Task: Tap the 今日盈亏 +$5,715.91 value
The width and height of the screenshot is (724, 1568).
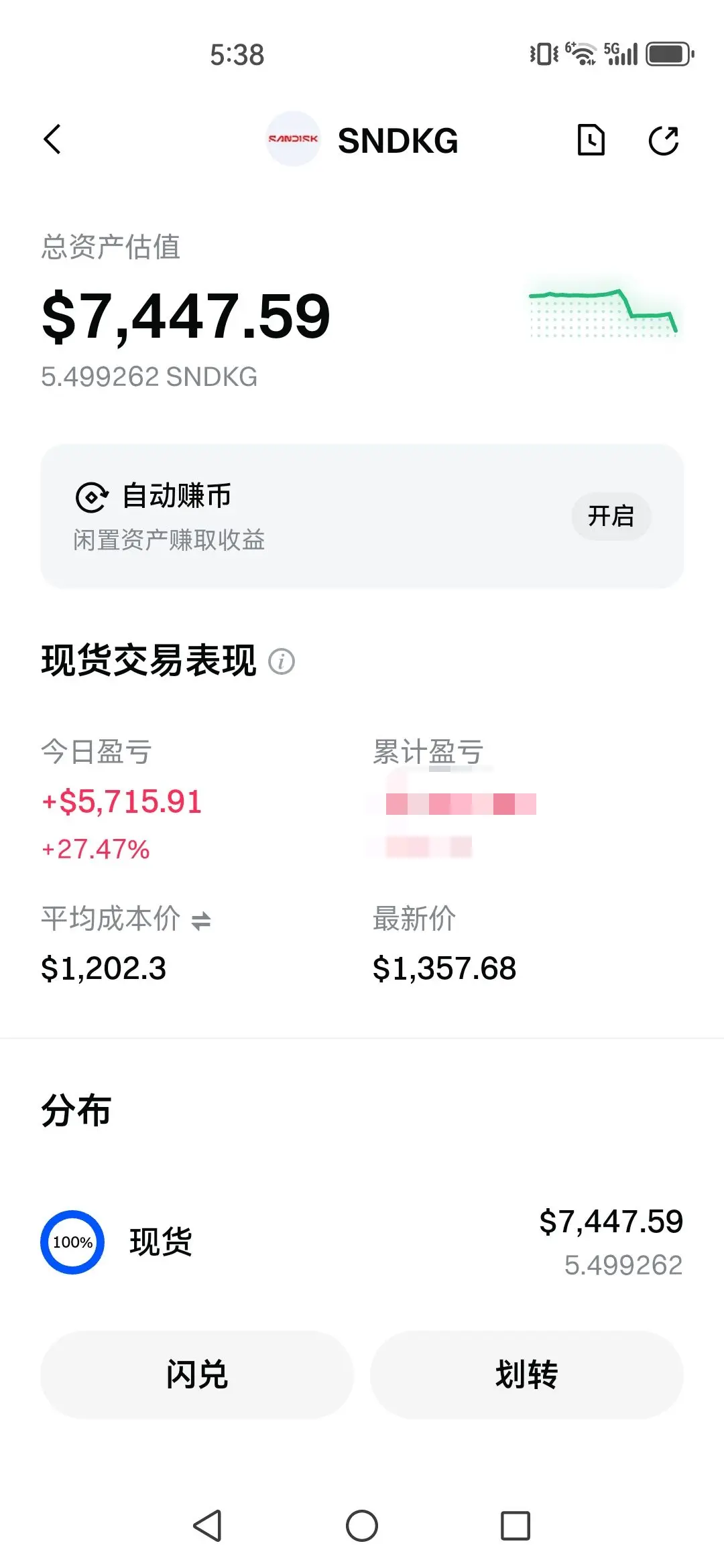Action: point(121,801)
